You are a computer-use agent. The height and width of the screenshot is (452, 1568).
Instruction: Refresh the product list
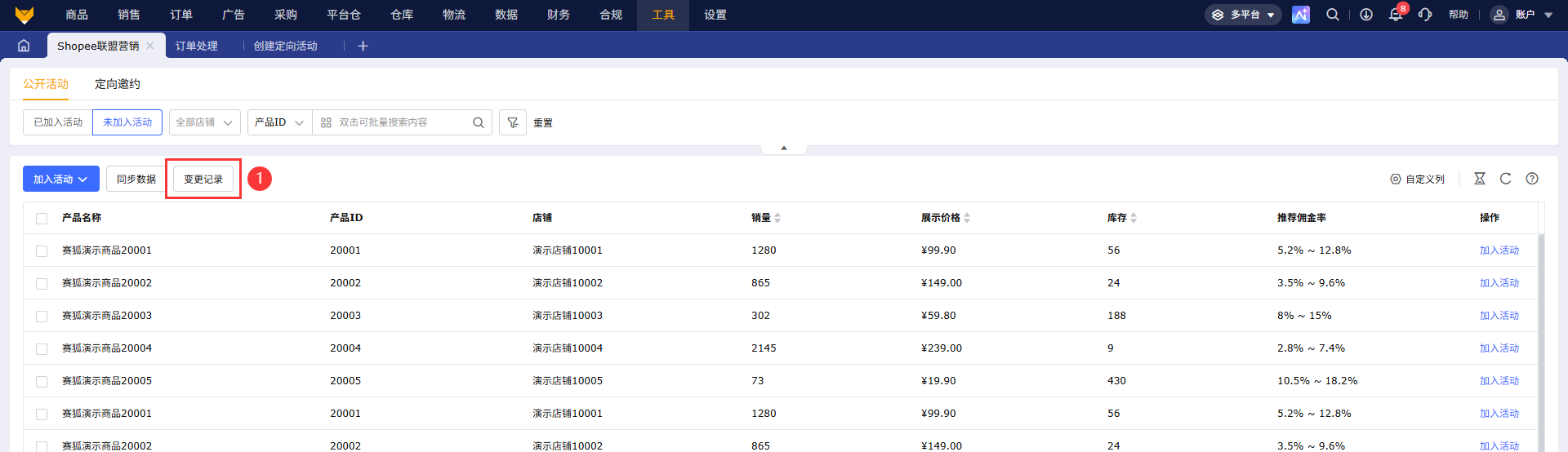tap(1505, 179)
